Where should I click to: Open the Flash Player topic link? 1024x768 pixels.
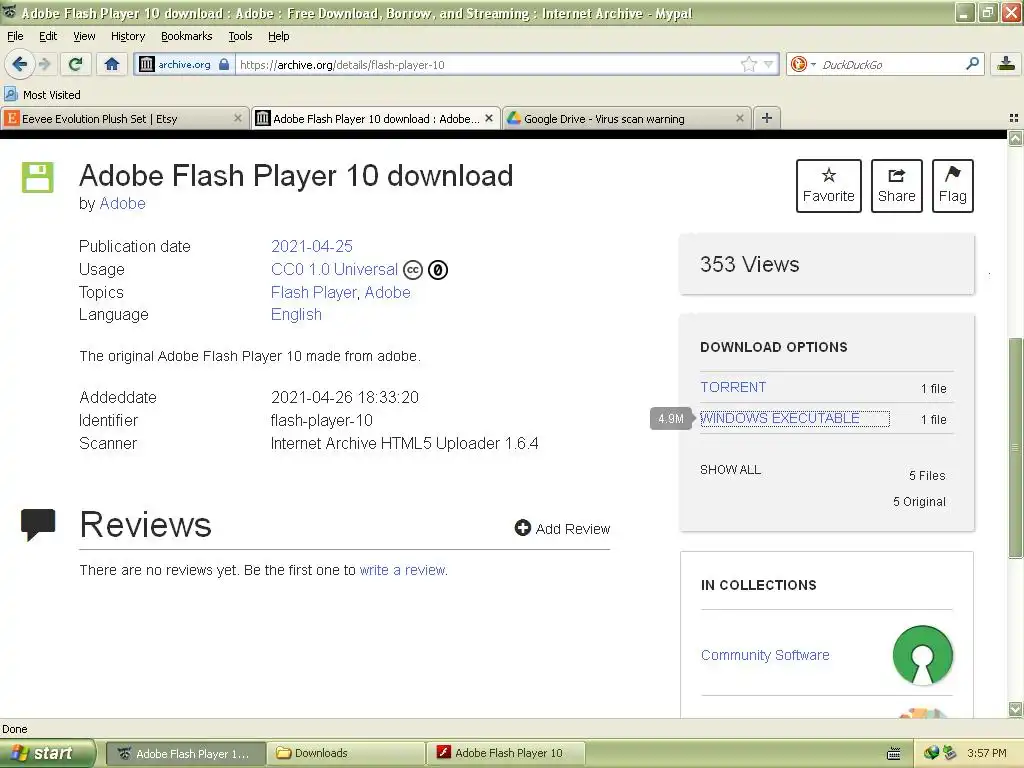pyautogui.click(x=313, y=292)
